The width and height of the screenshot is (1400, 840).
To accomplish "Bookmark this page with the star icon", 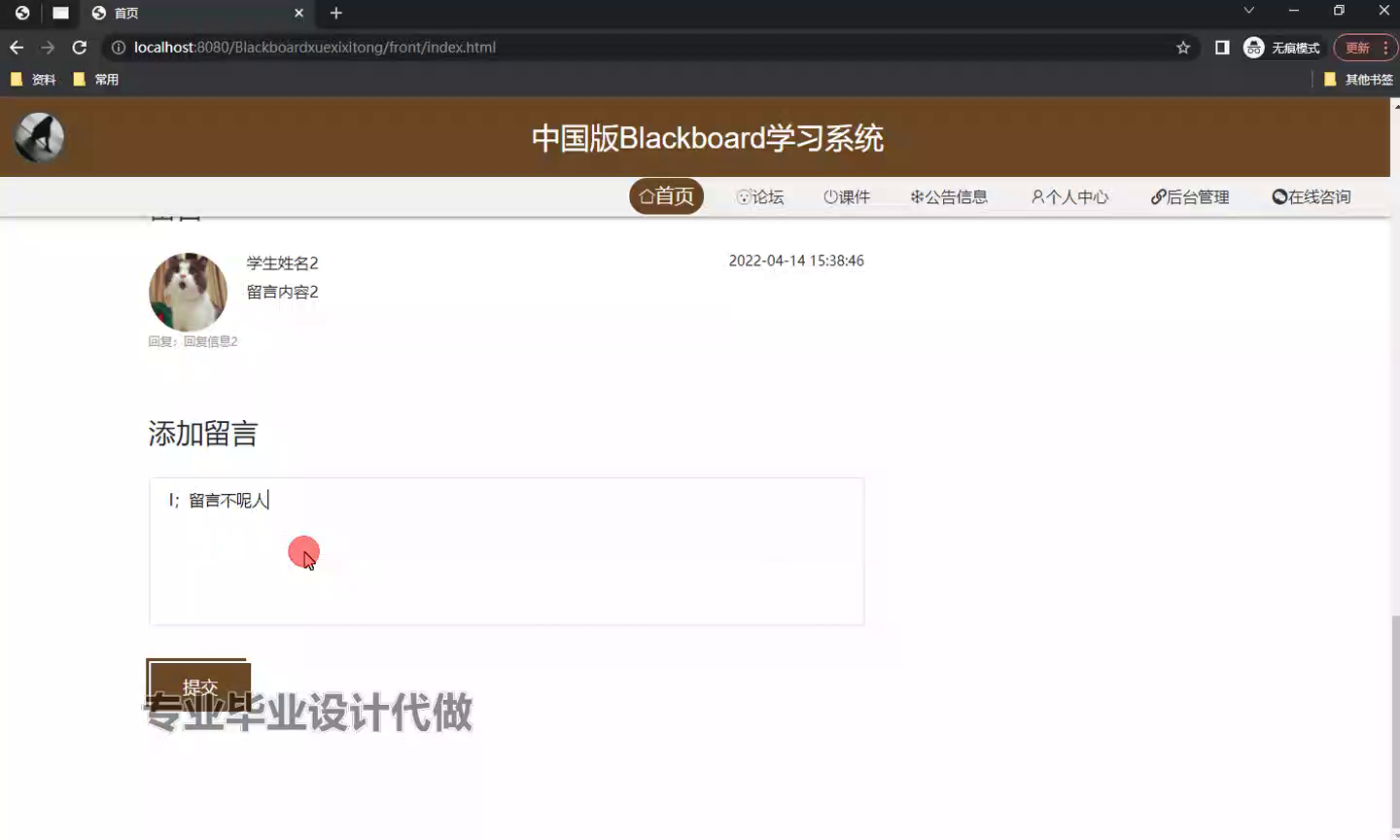I will tap(1183, 48).
